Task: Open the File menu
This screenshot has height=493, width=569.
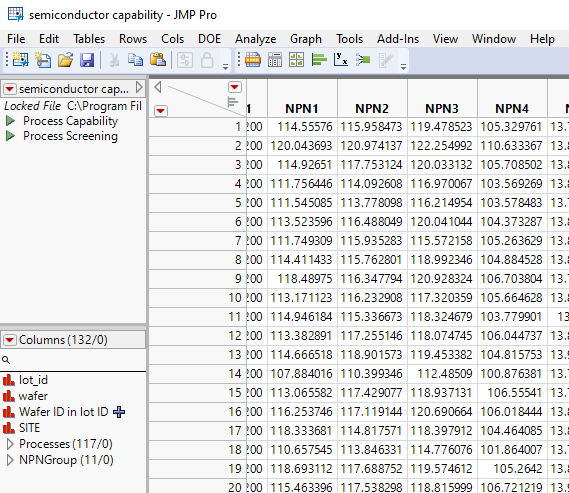Action: click(x=16, y=39)
